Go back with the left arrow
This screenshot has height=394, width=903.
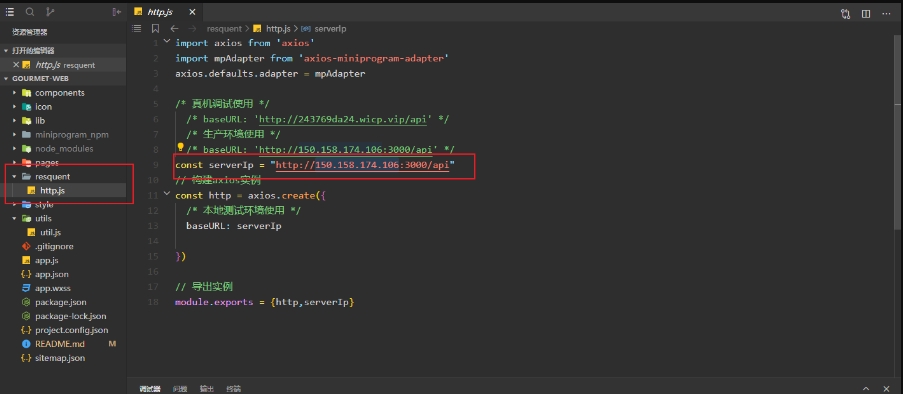[x=174, y=28]
